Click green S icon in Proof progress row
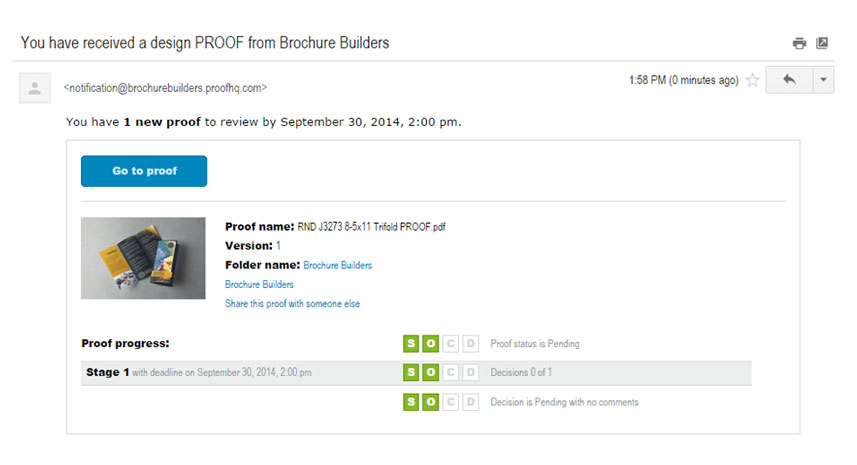 (x=411, y=344)
